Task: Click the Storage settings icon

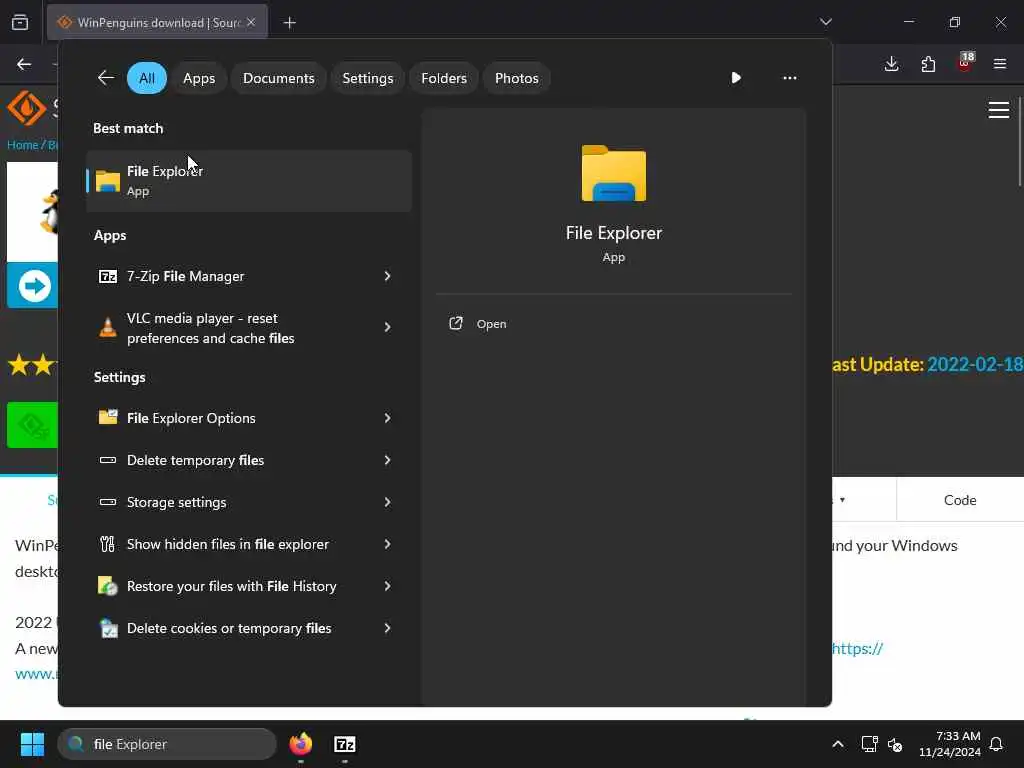Action: [108, 502]
